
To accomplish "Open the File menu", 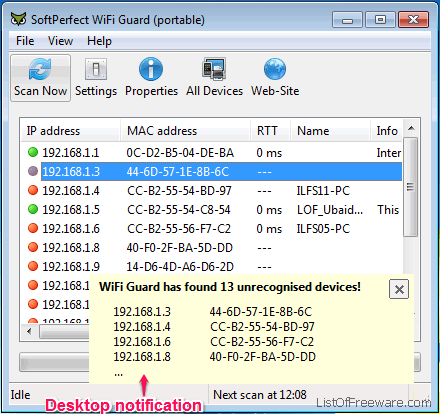I will (25, 41).
